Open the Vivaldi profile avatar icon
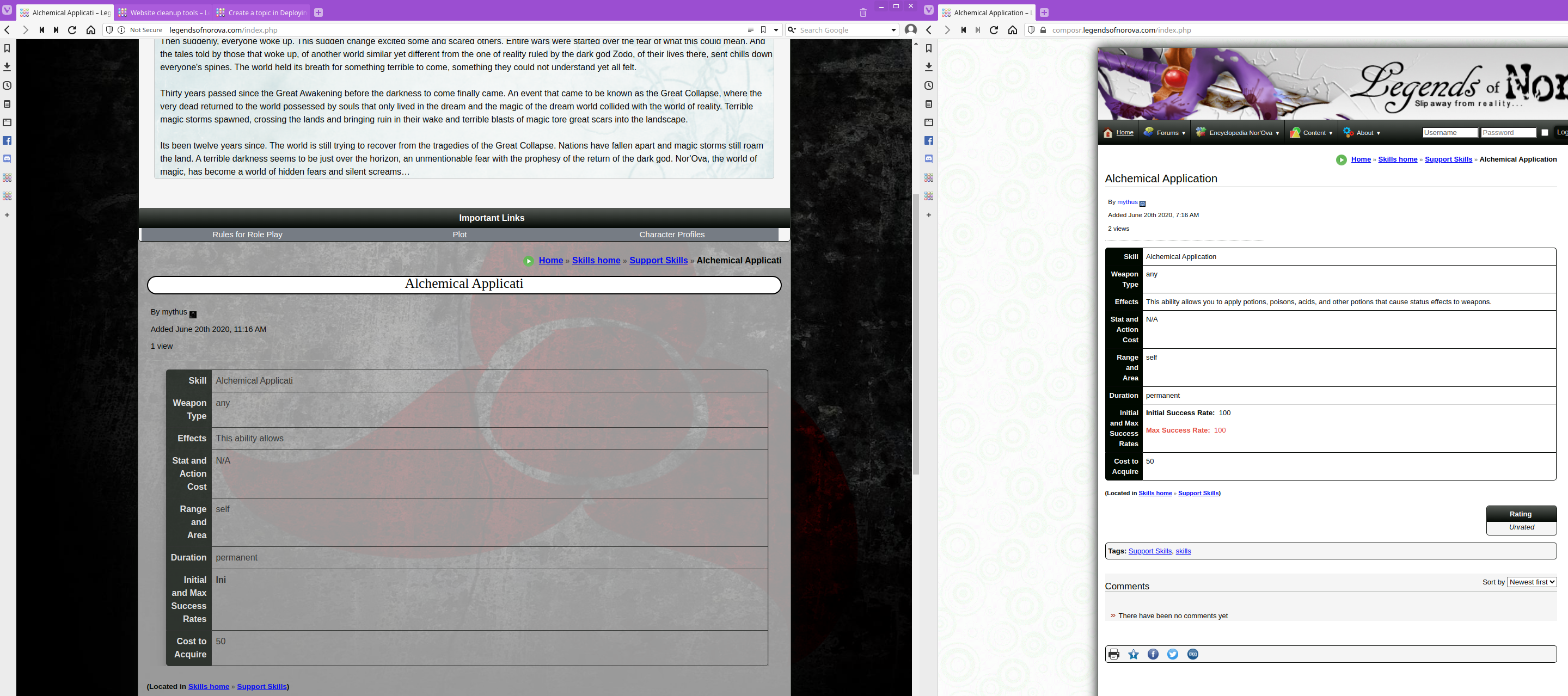Viewport: 1568px width, 696px height. 911,30
